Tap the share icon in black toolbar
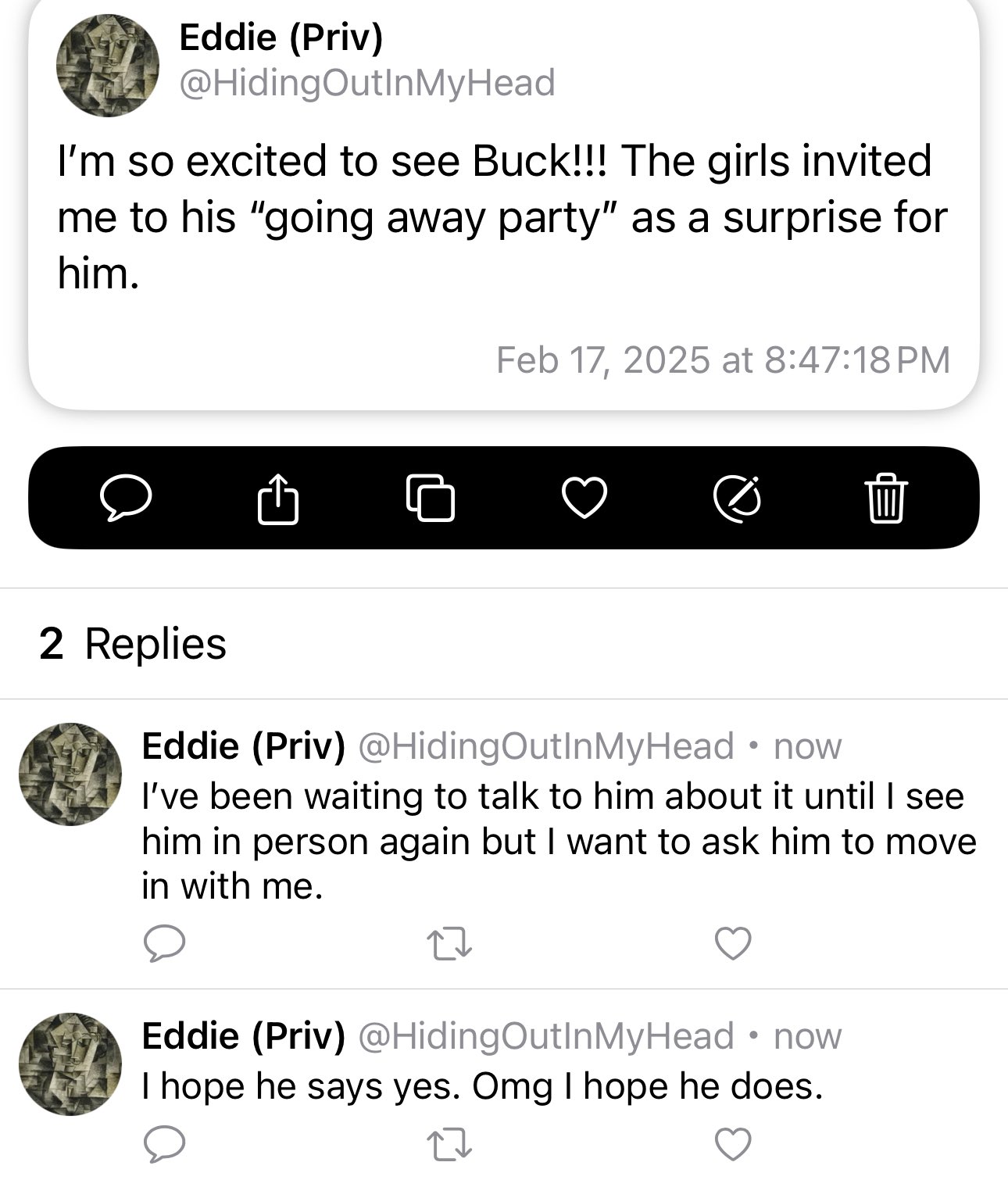 click(278, 498)
